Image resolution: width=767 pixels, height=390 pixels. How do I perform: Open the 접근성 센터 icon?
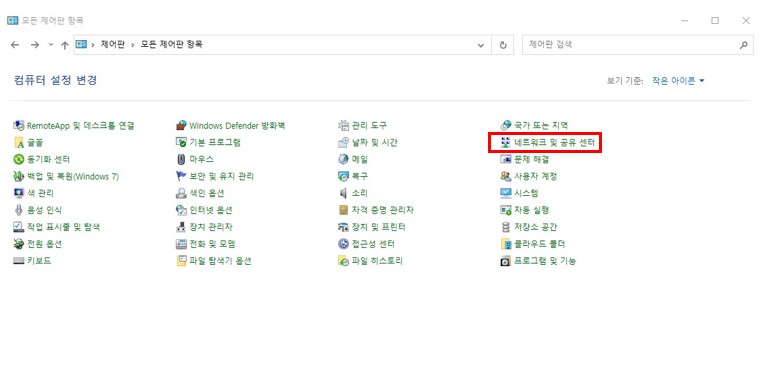click(x=343, y=244)
